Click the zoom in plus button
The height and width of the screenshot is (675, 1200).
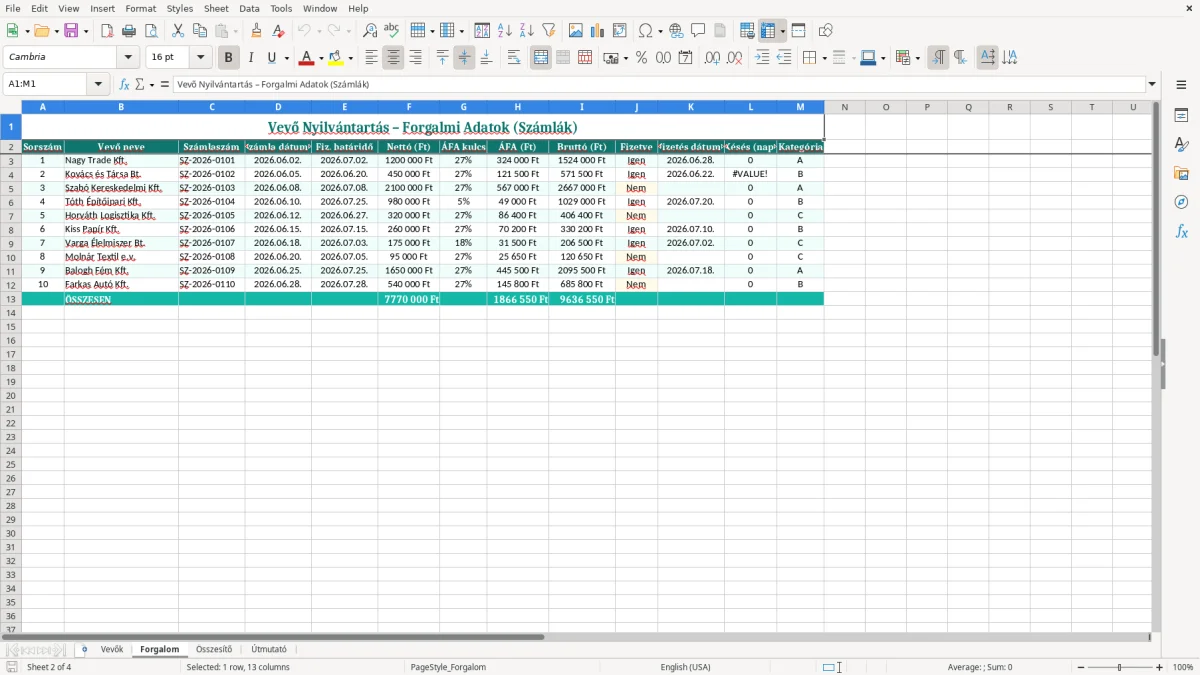[x=1160, y=667]
